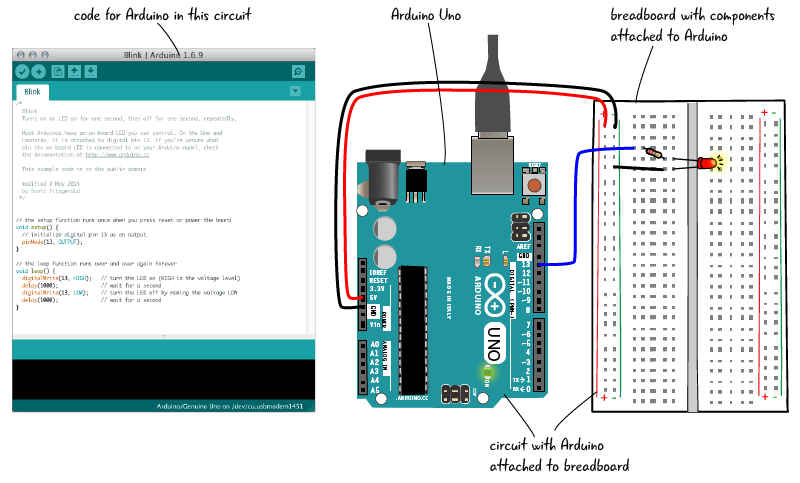This screenshot has height=483, width=800.
Task: Click the UNO logo label on the board
Action: [494, 343]
